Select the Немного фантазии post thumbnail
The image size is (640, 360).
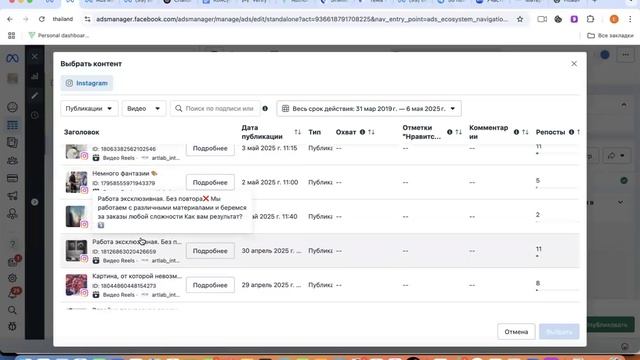[x=76, y=182]
